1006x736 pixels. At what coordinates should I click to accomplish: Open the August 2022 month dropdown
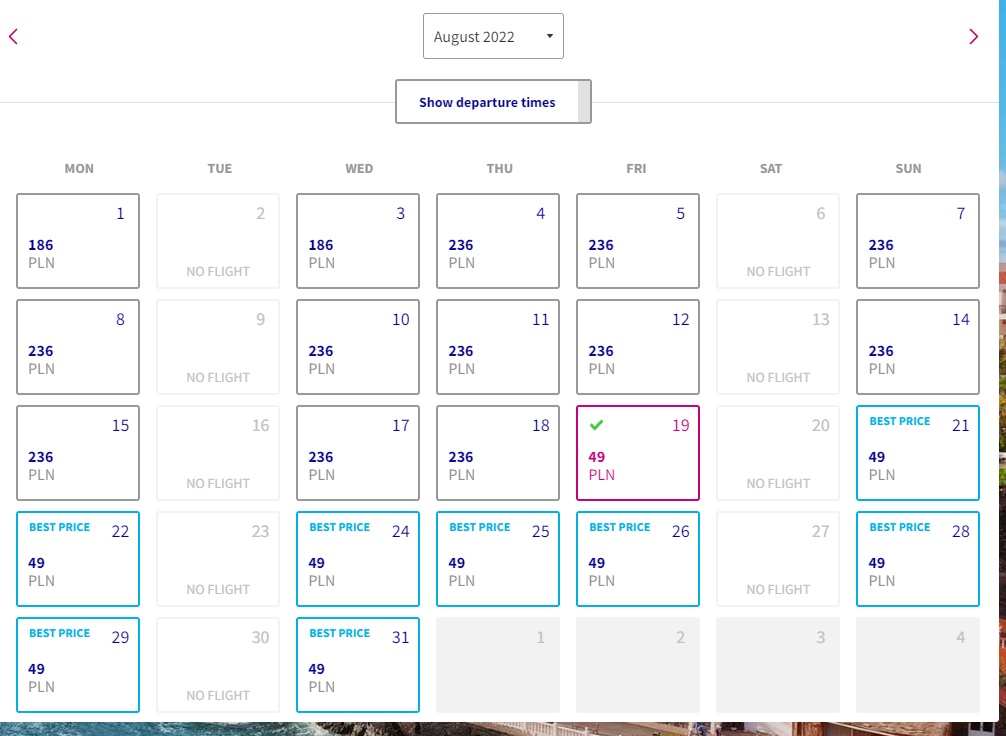click(x=493, y=36)
